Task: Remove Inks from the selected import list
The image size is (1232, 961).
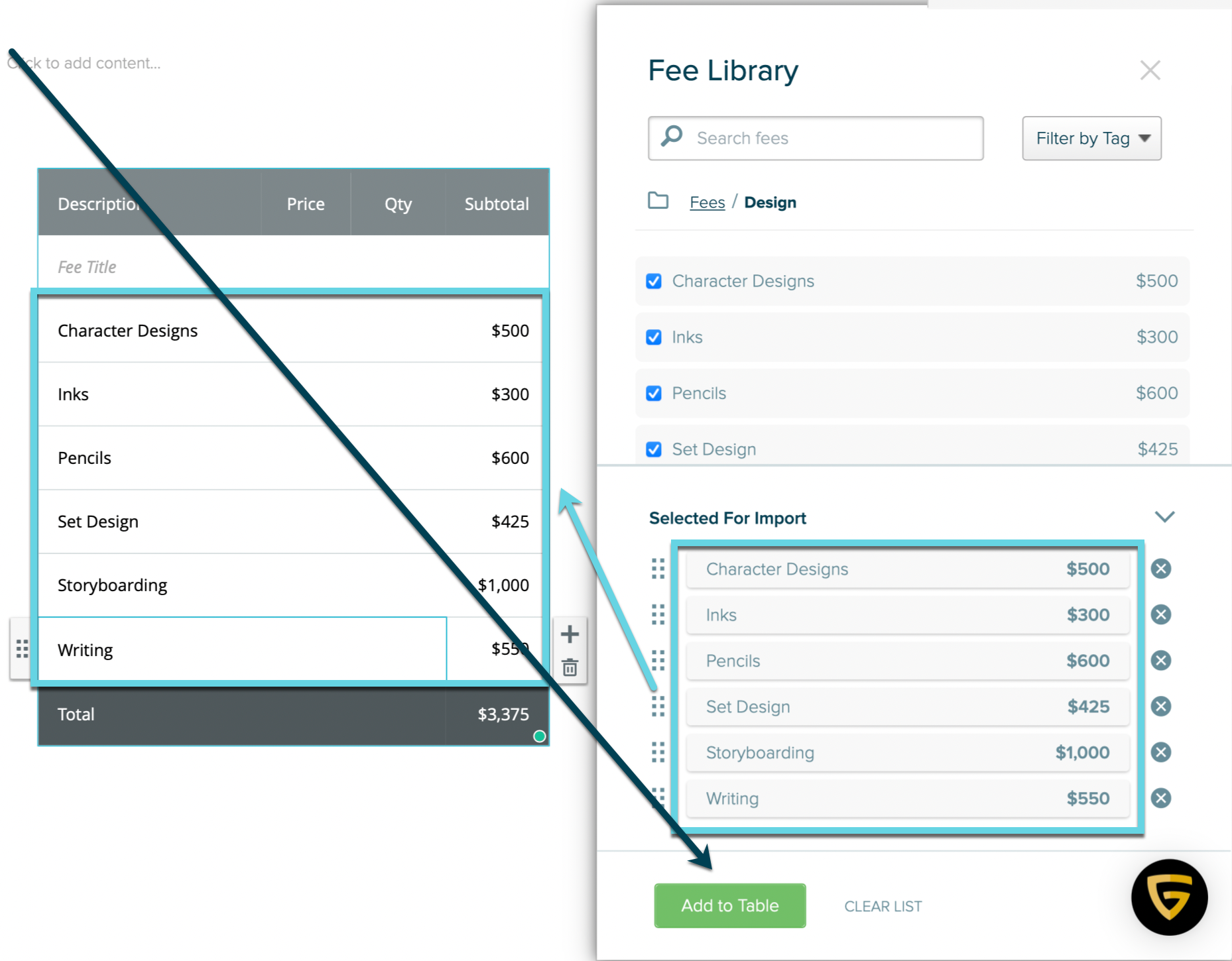Action: [1160, 614]
